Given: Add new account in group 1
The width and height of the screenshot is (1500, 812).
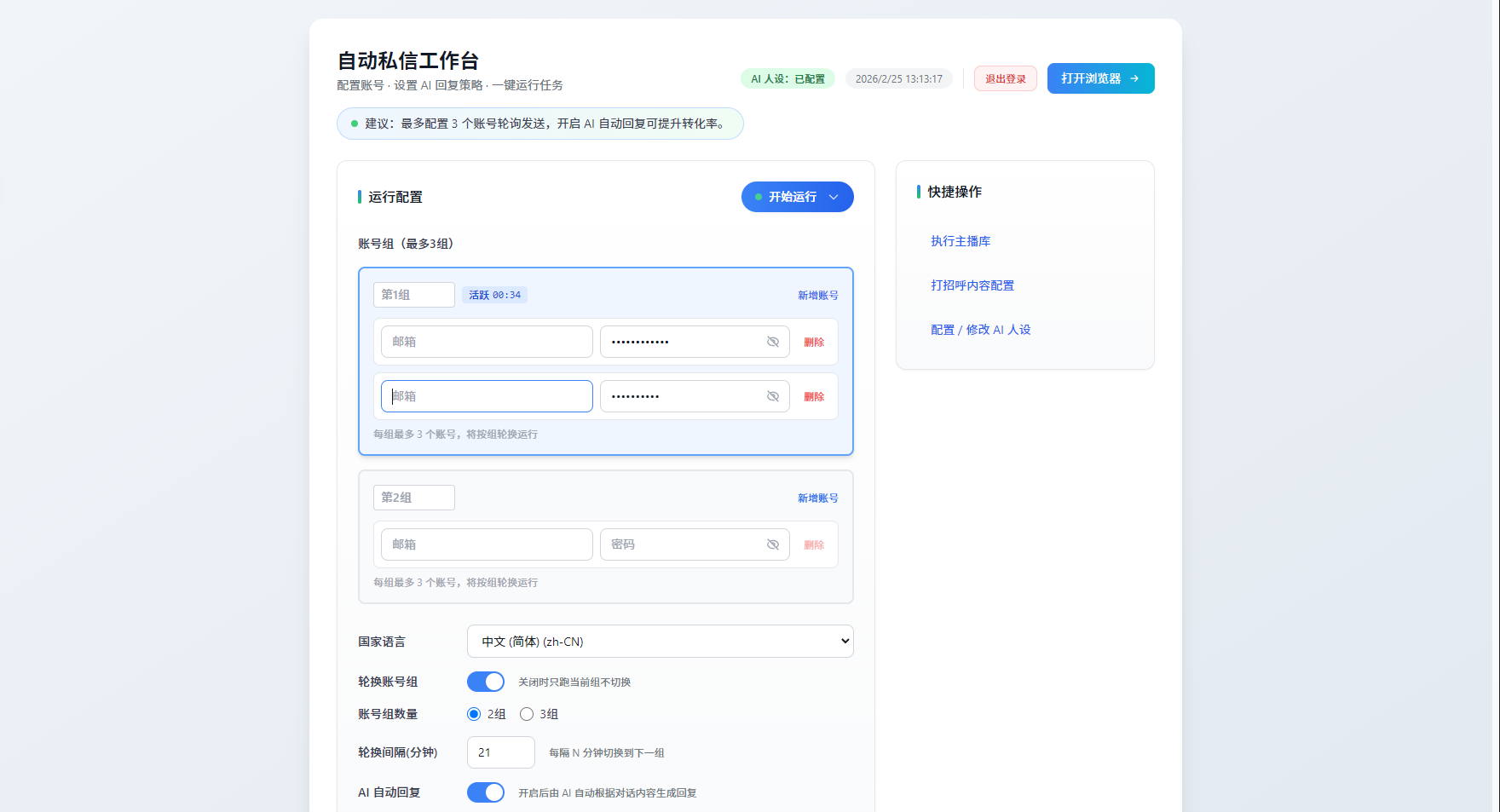Looking at the screenshot, I should [x=817, y=295].
